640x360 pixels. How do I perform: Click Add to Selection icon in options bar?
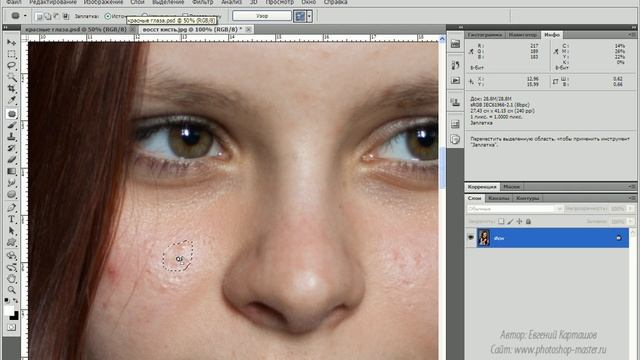pos(47,16)
